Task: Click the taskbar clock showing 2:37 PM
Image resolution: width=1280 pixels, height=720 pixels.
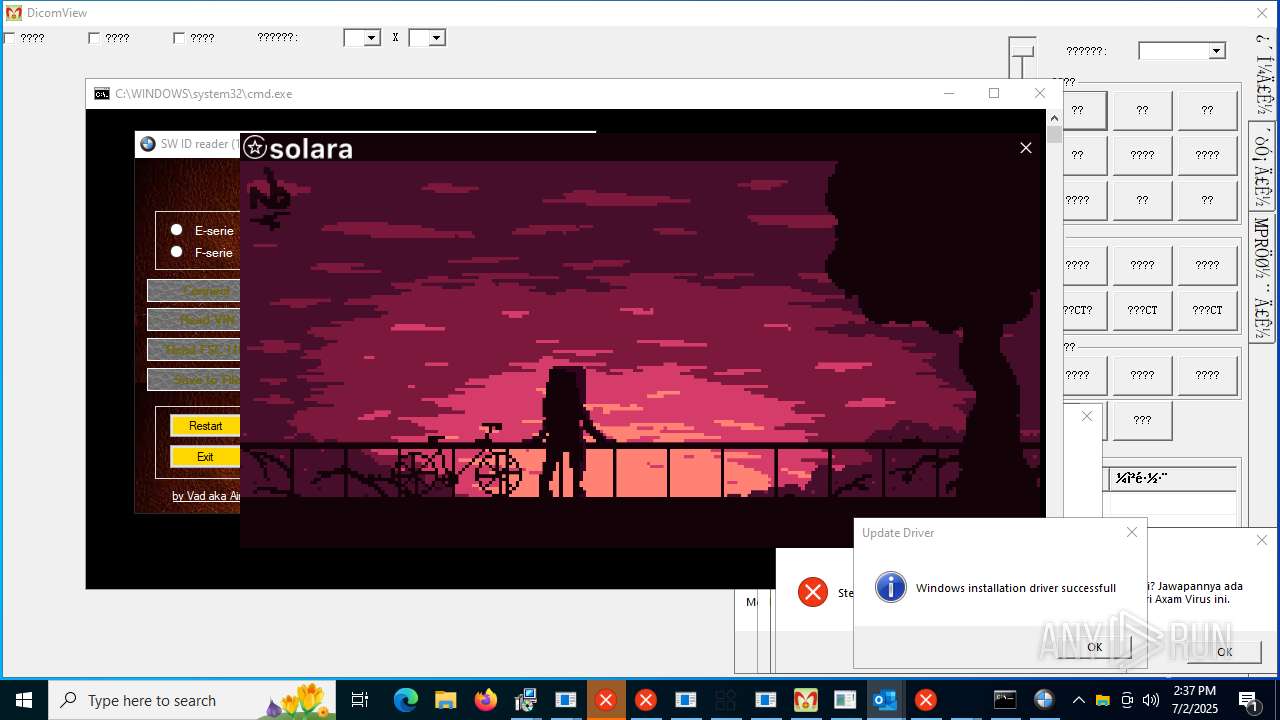Action: pos(1193,700)
